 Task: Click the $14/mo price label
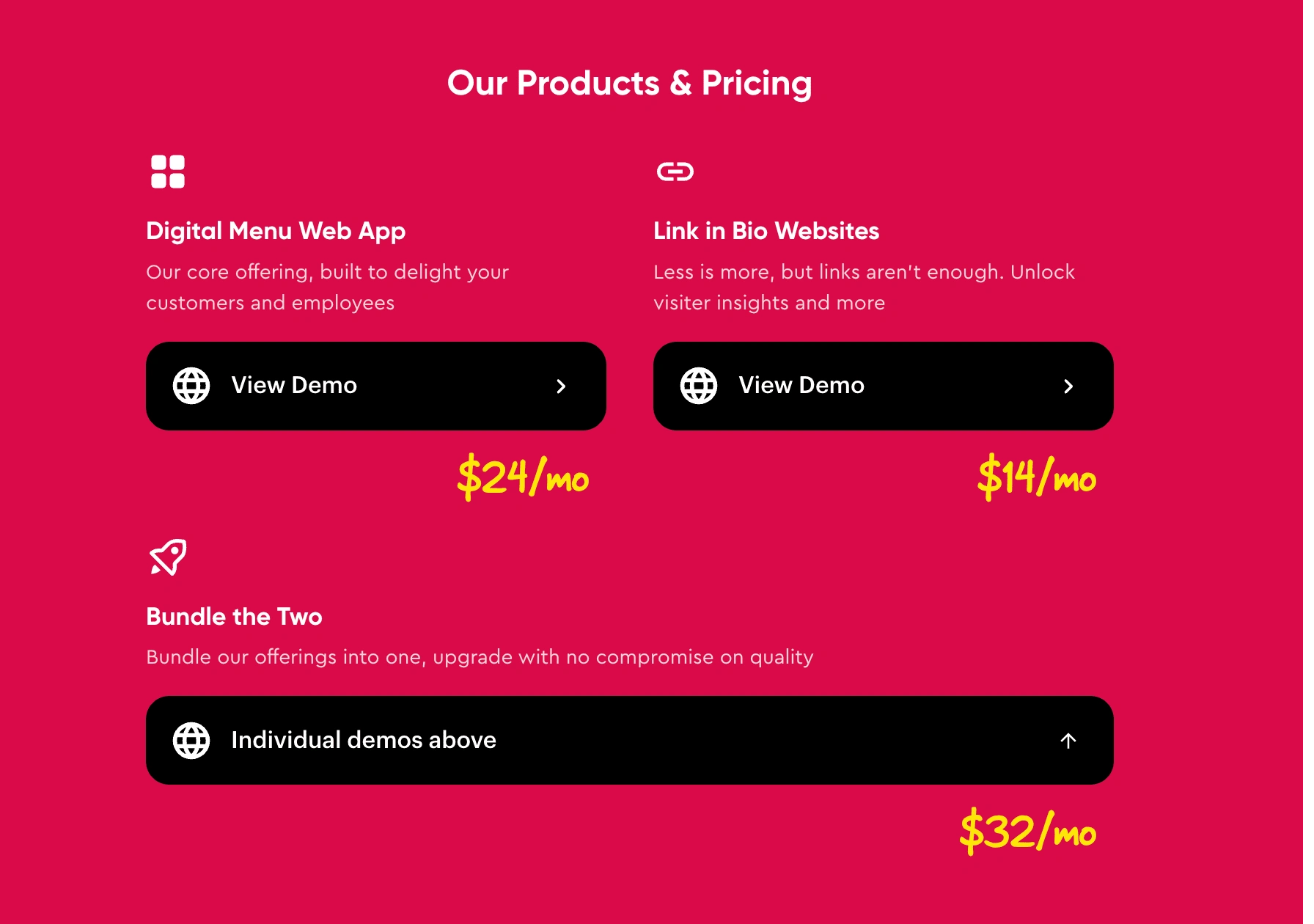(x=1037, y=477)
